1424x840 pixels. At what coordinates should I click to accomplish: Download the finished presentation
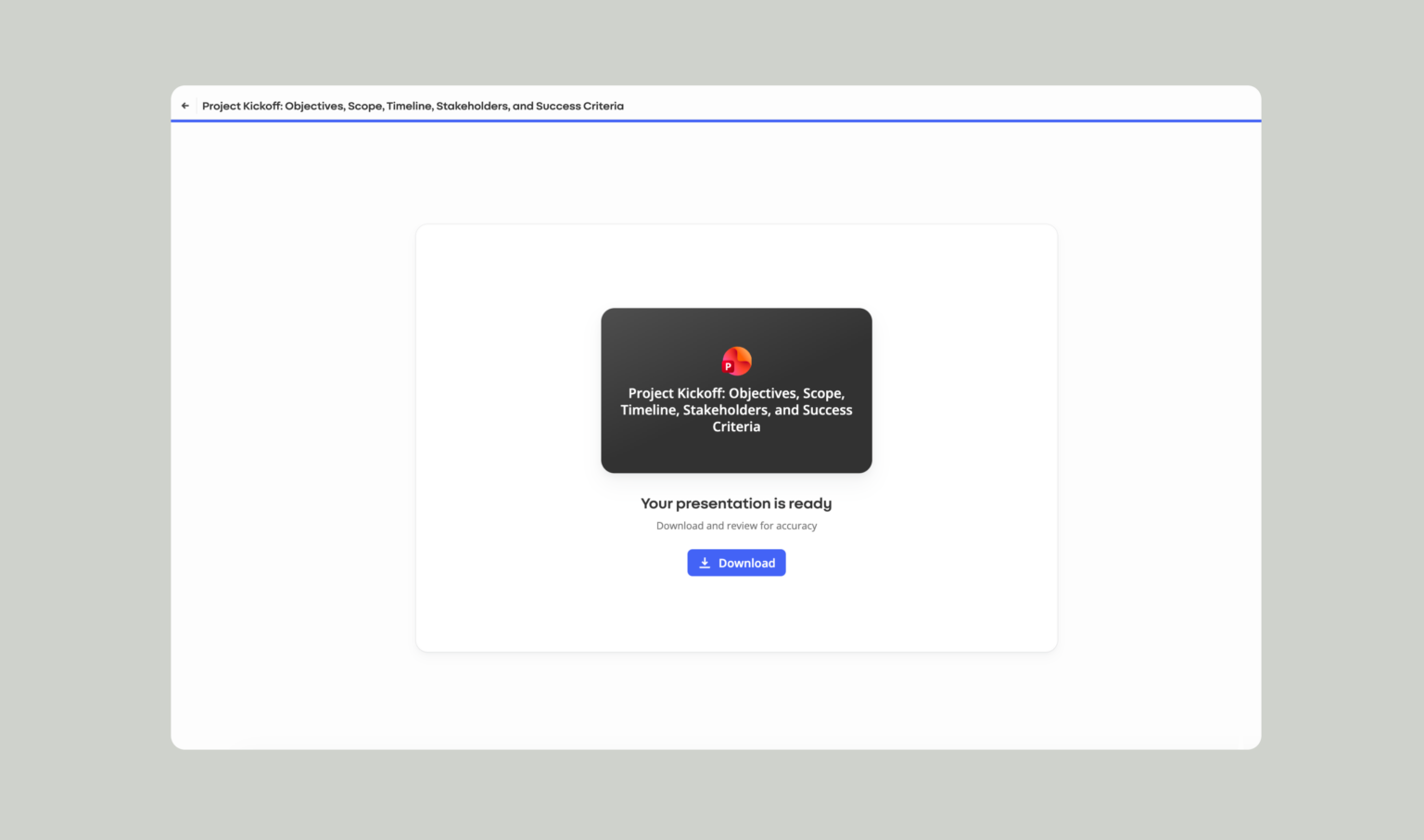point(736,563)
